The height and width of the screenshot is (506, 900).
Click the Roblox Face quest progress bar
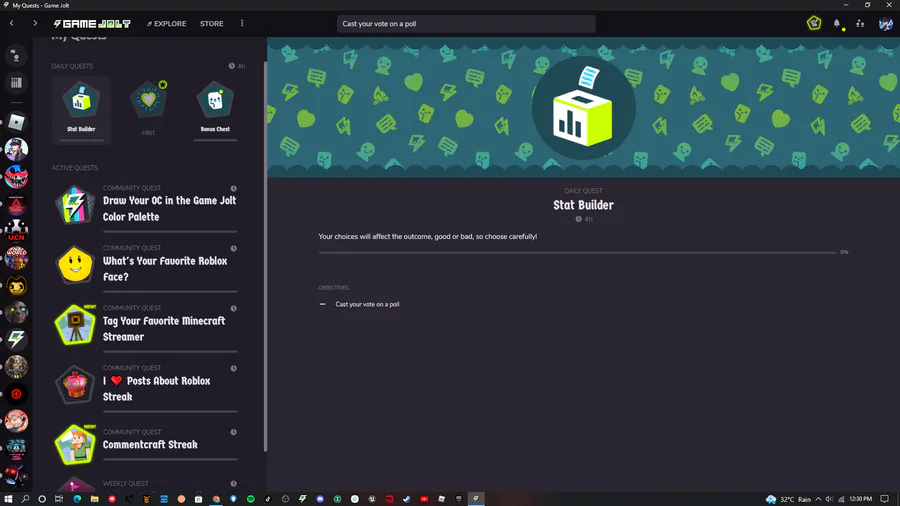pyautogui.click(x=170, y=291)
